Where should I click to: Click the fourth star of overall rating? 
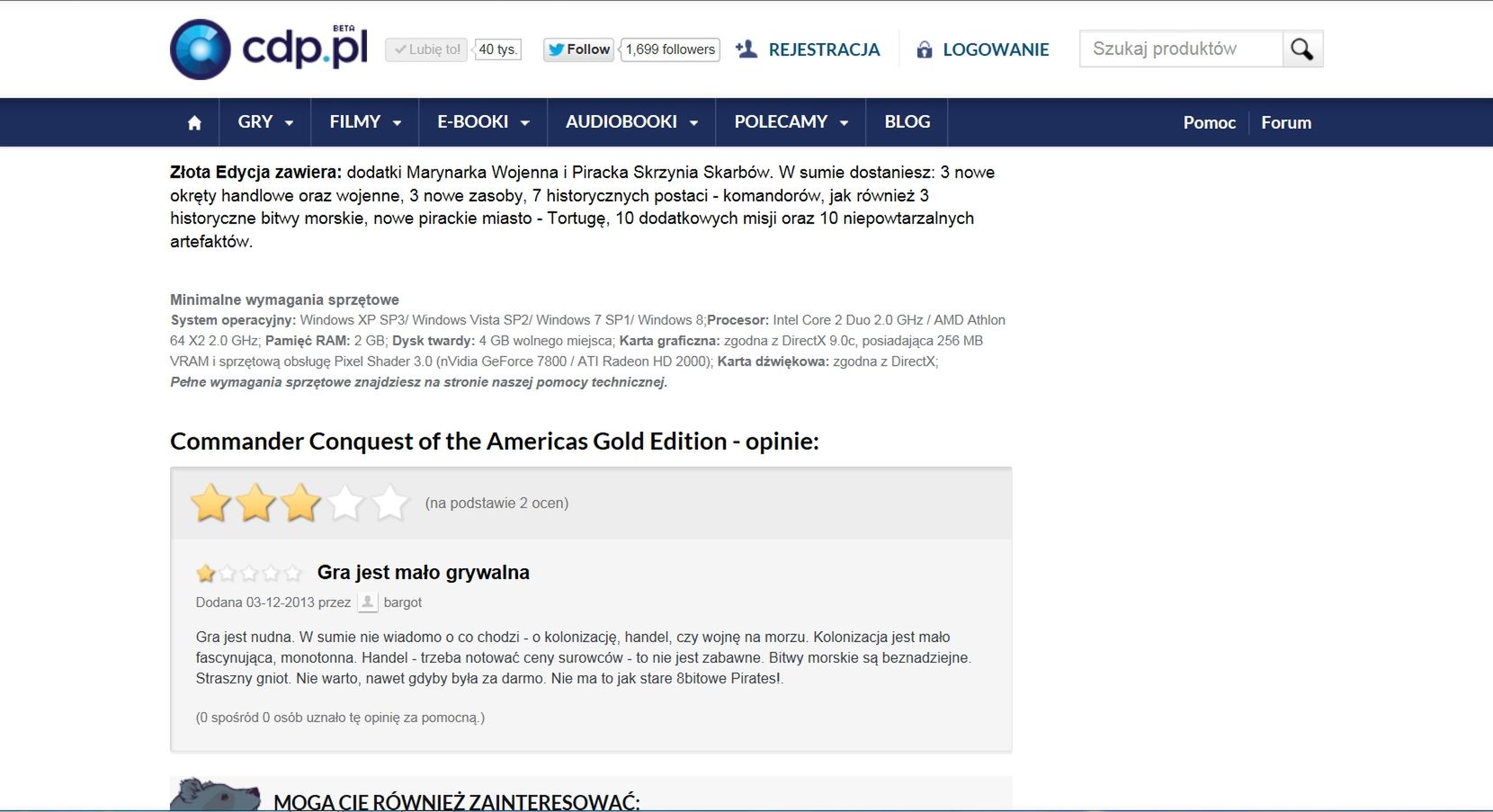(x=345, y=503)
